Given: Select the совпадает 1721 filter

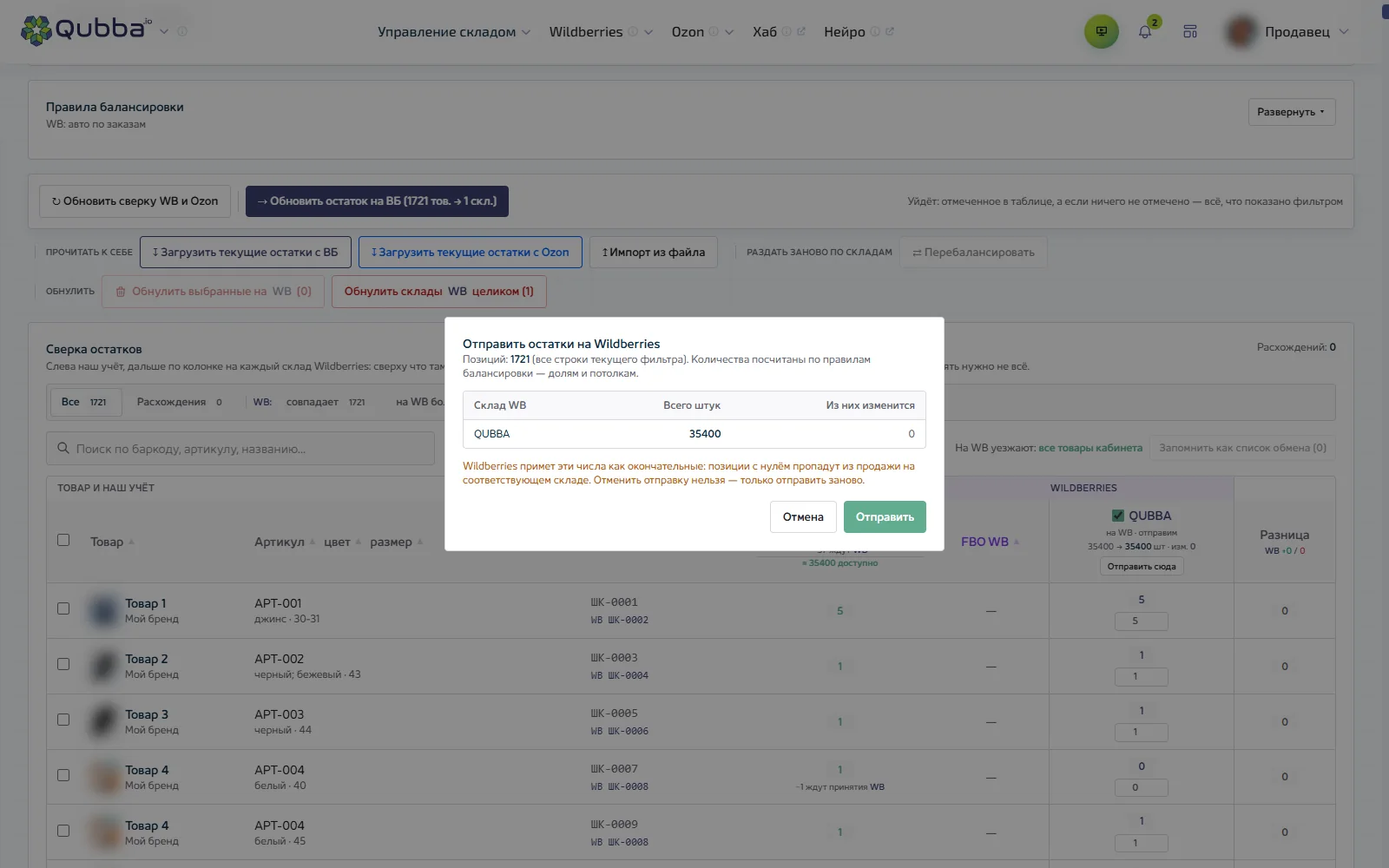Looking at the screenshot, I should tap(326, 403).
